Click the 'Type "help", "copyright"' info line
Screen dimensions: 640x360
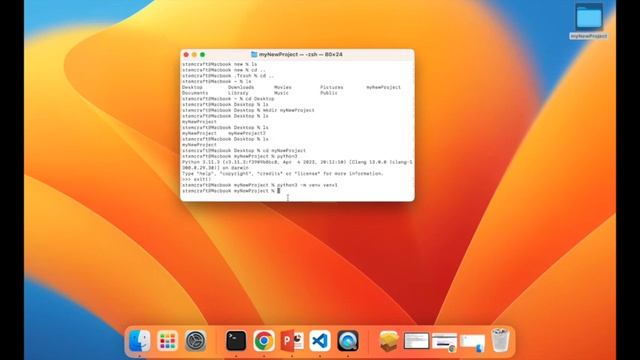click(283, 173)
